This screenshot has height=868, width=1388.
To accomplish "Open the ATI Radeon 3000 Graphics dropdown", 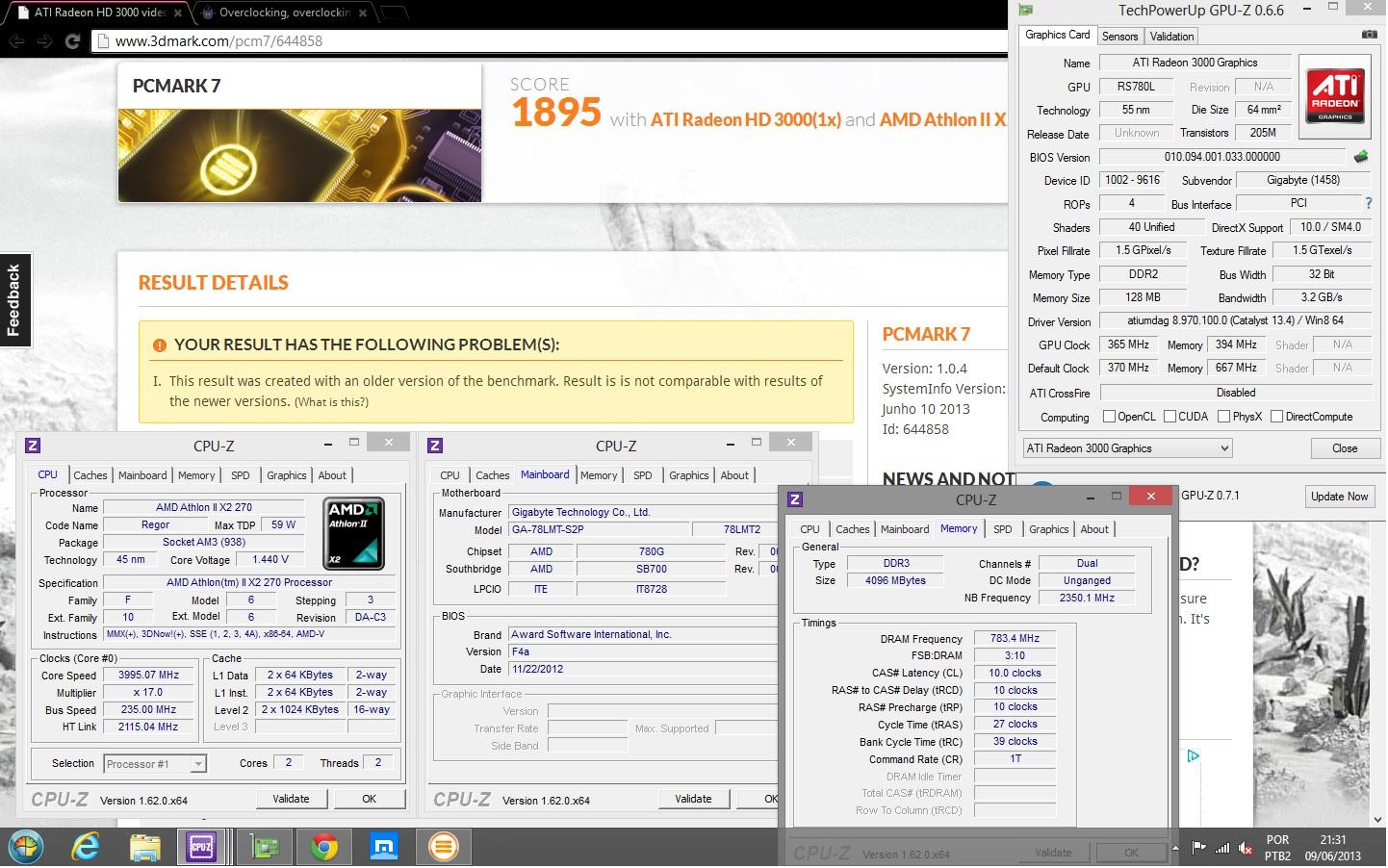I will click(1127, 448).
